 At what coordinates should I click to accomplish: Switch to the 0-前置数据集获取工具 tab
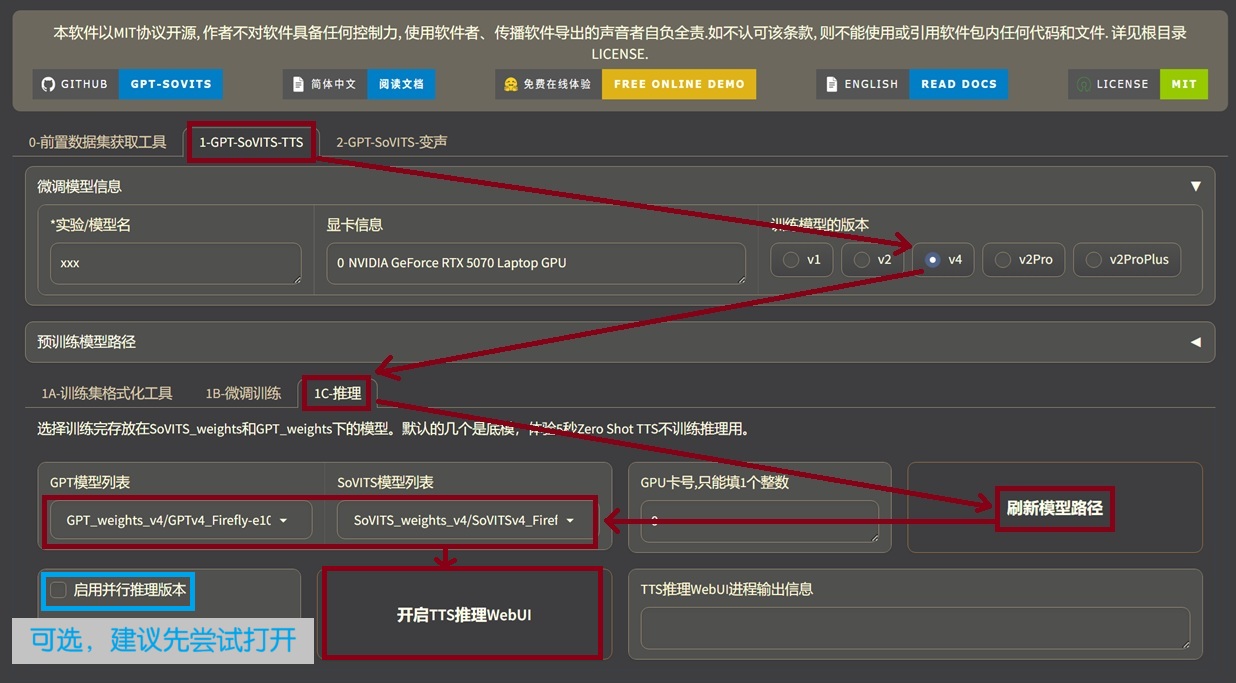click(97, 142)
